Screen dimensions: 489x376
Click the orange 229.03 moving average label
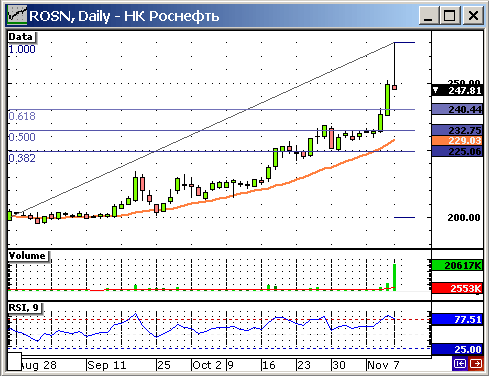[457, 140]
